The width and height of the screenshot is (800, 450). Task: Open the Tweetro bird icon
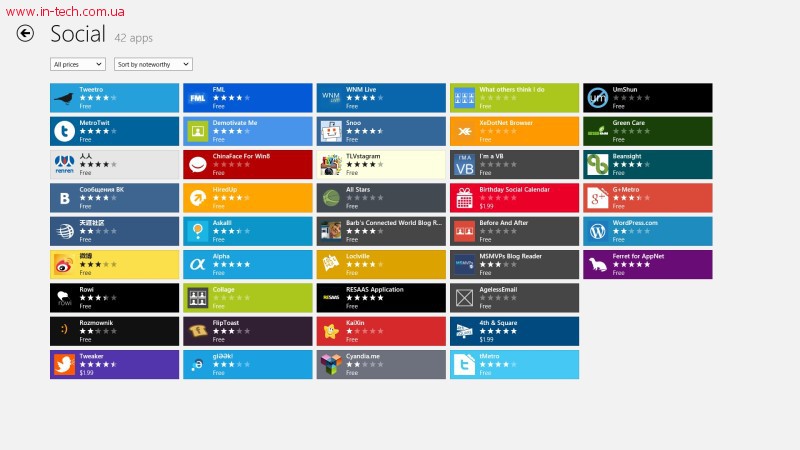pyautogui.click(x=64, y=98)
